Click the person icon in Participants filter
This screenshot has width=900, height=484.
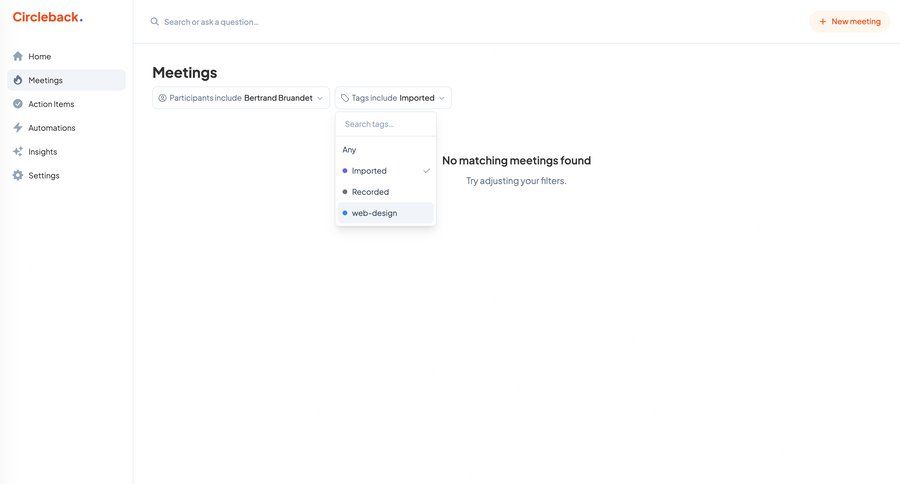(163, 98)
